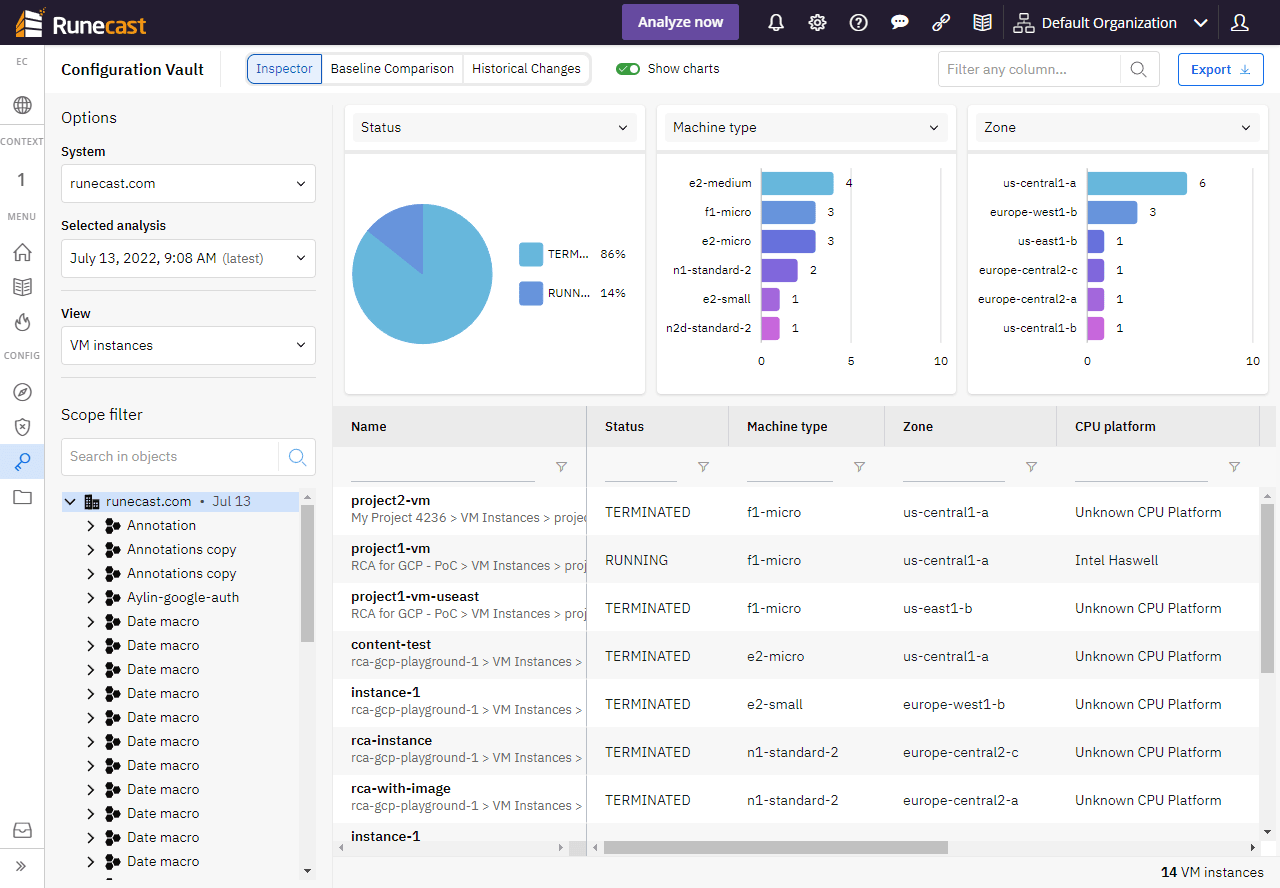The image size is (1280, 888).
Task: Click the link chain icon in header
Action: tap(941, 23)
